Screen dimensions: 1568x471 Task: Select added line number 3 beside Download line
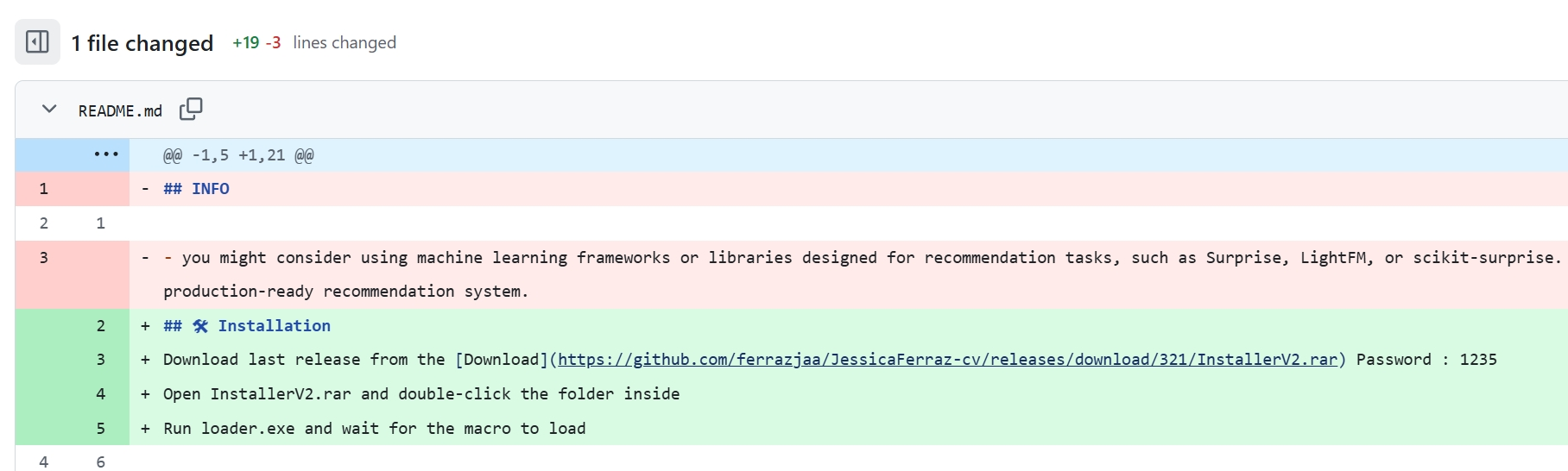tap(101, 360)
